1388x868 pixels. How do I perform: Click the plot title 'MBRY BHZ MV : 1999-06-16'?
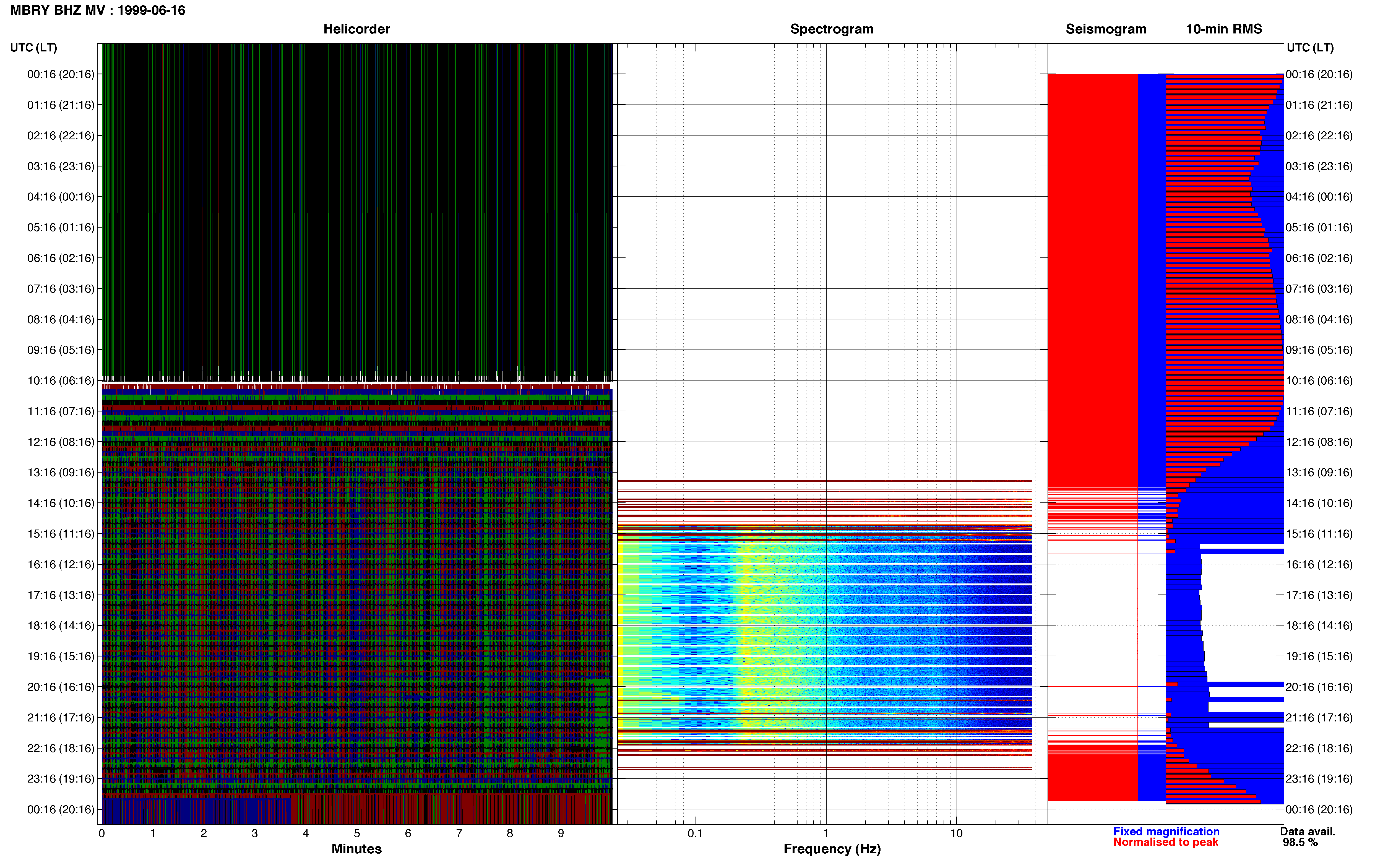tap(98, 10)
